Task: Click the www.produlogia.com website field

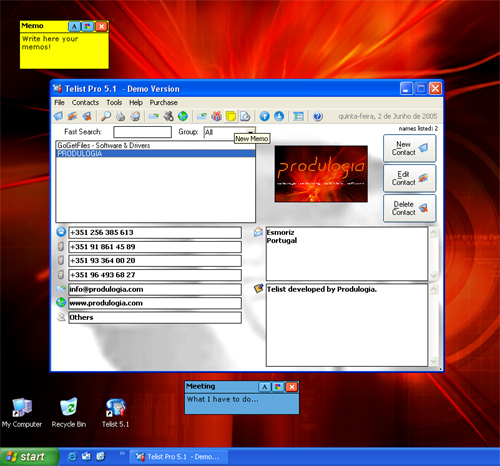Action: click(155, 303)
